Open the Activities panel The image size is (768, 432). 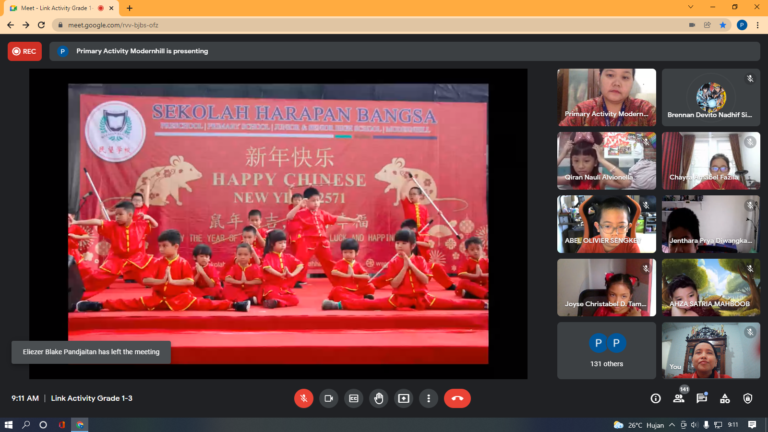tap(725, 398)
